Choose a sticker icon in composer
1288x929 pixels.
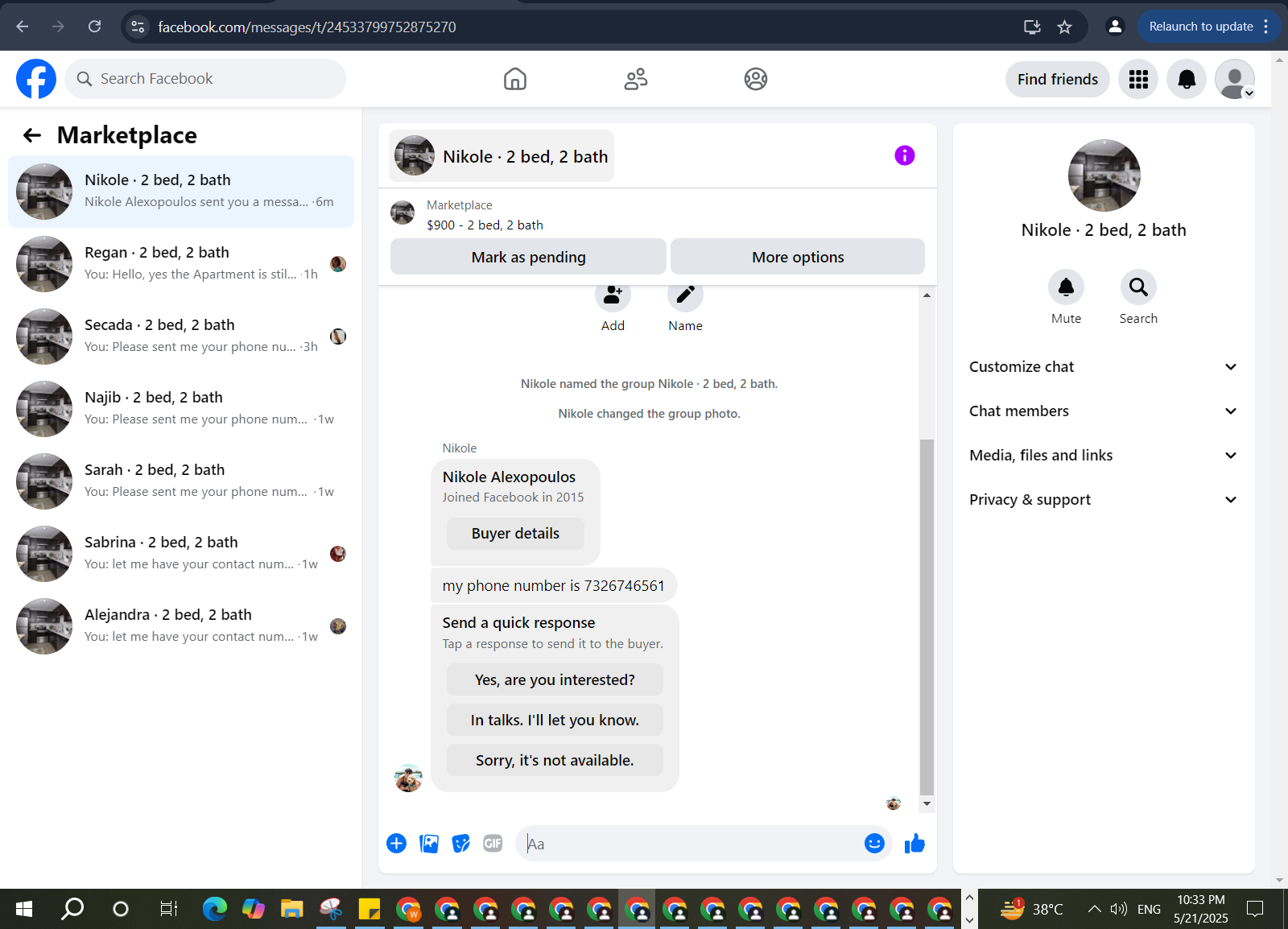[x=461, y=843]
